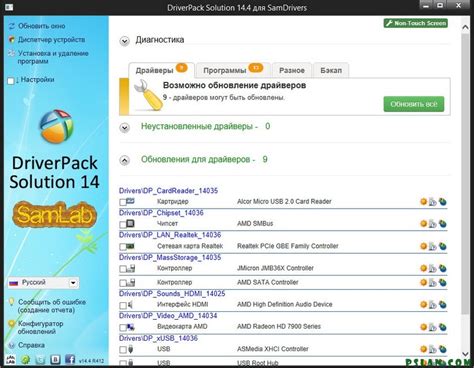Check the Интерфейс HDMI row checkbox
The width and height of the screenshot is (474, 368).
tap(123, 305)
